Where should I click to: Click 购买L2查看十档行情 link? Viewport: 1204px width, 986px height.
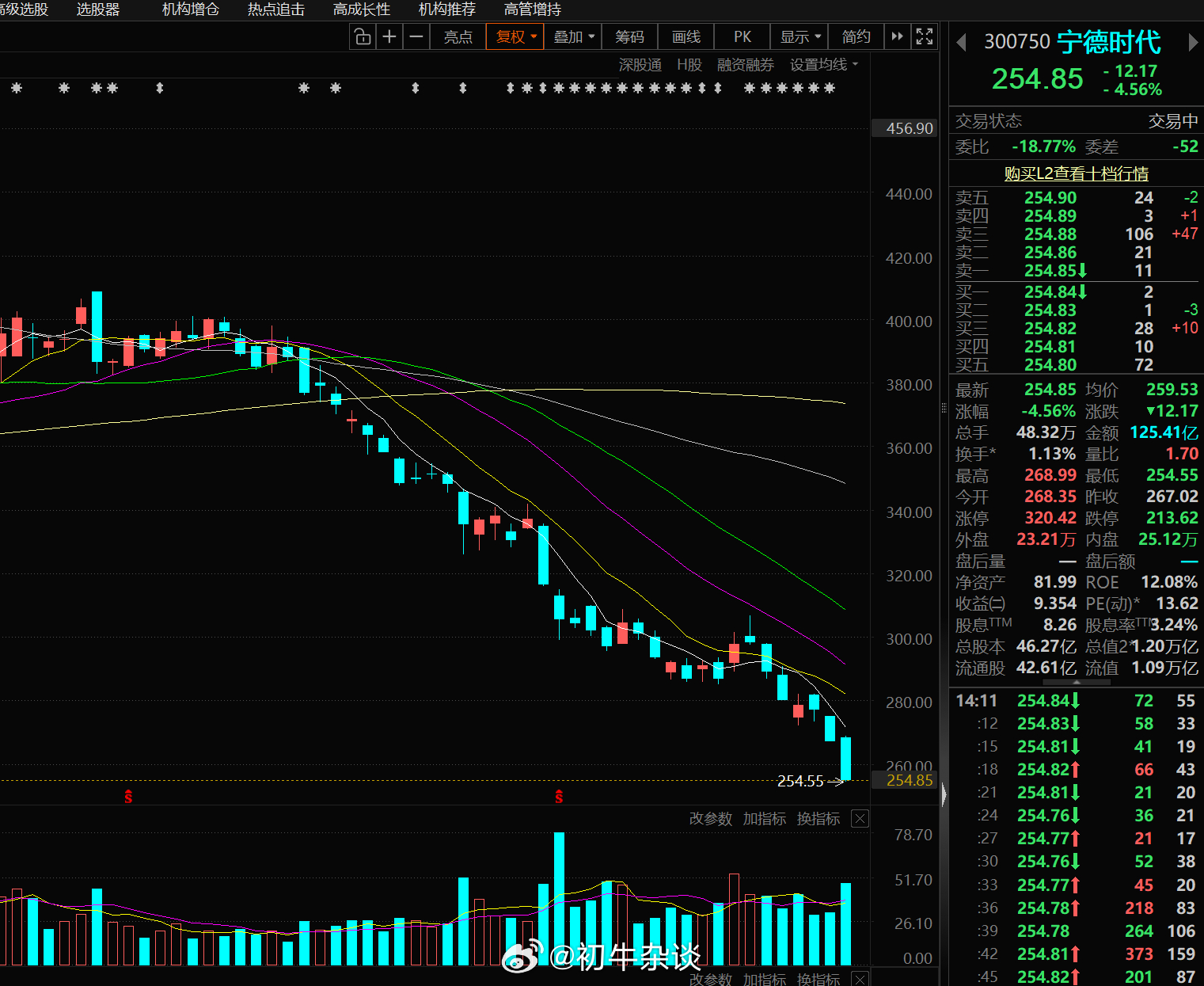[x=1077, y=173]
